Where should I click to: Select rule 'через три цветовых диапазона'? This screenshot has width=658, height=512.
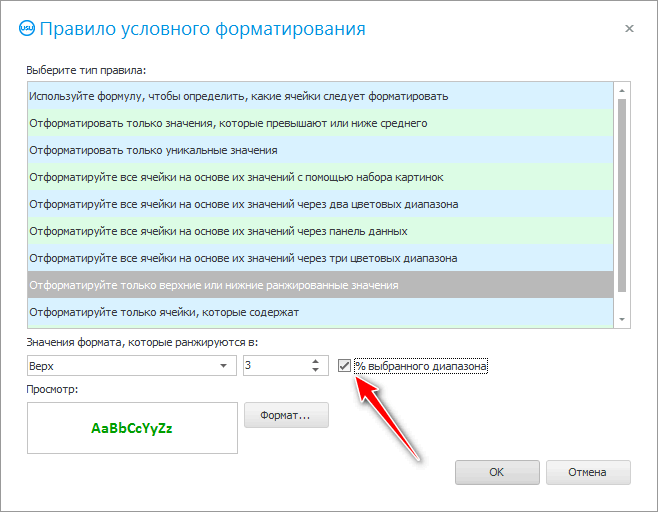(320, 258)
